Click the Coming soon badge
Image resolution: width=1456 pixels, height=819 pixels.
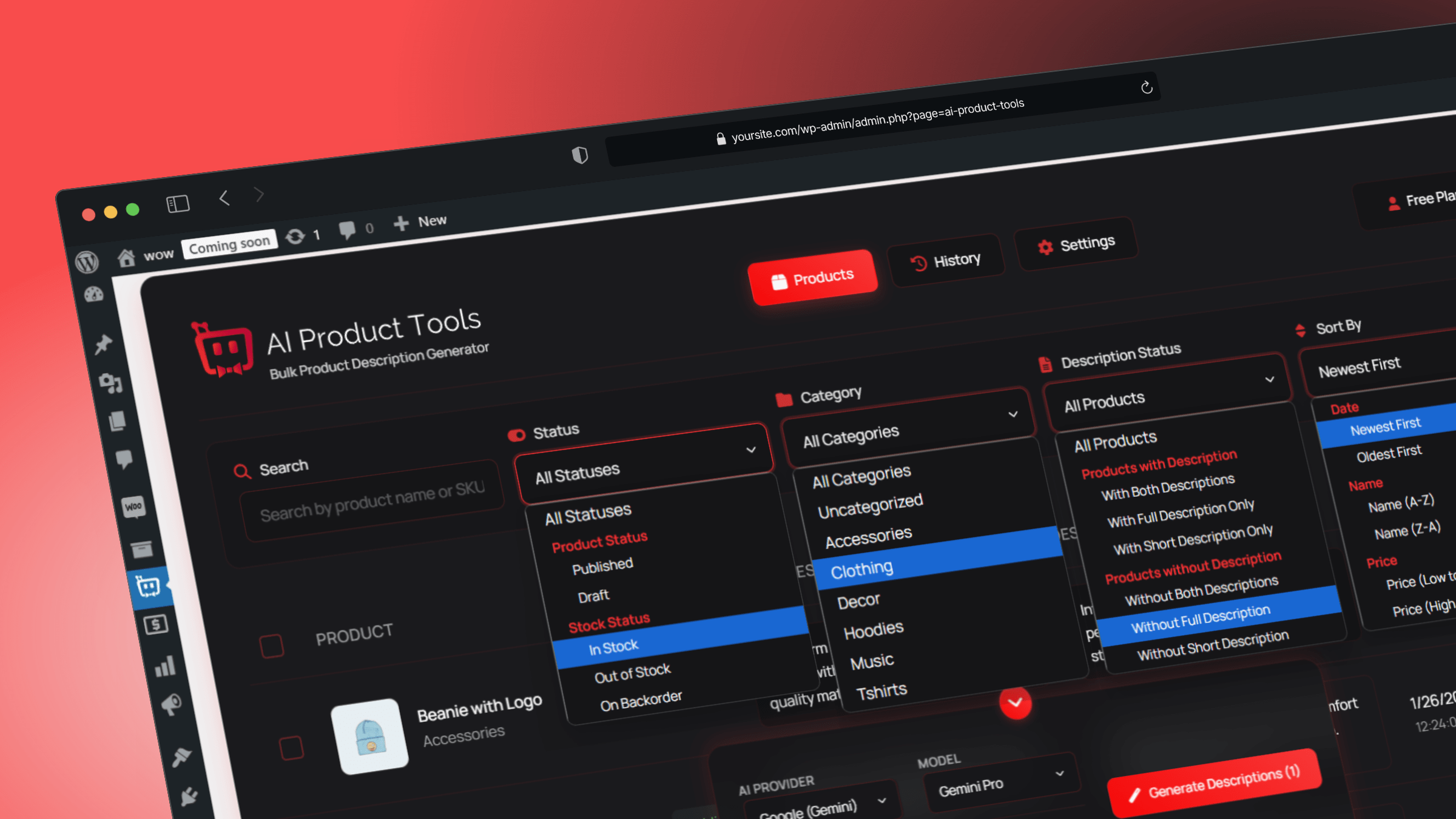(229, 244)
